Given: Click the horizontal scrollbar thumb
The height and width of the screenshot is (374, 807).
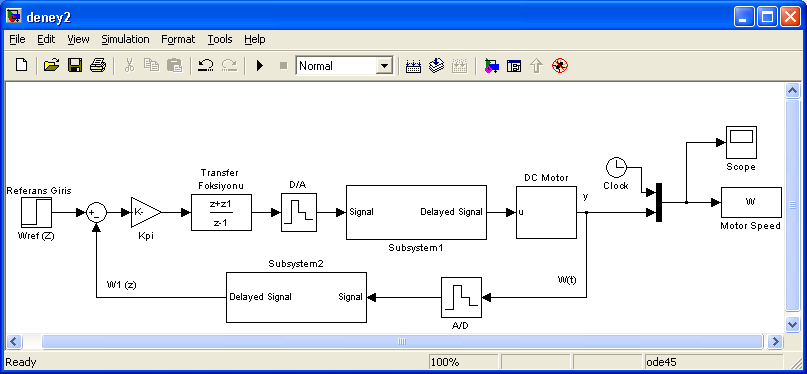Looking at the screenshot, I should click(402, 342).
